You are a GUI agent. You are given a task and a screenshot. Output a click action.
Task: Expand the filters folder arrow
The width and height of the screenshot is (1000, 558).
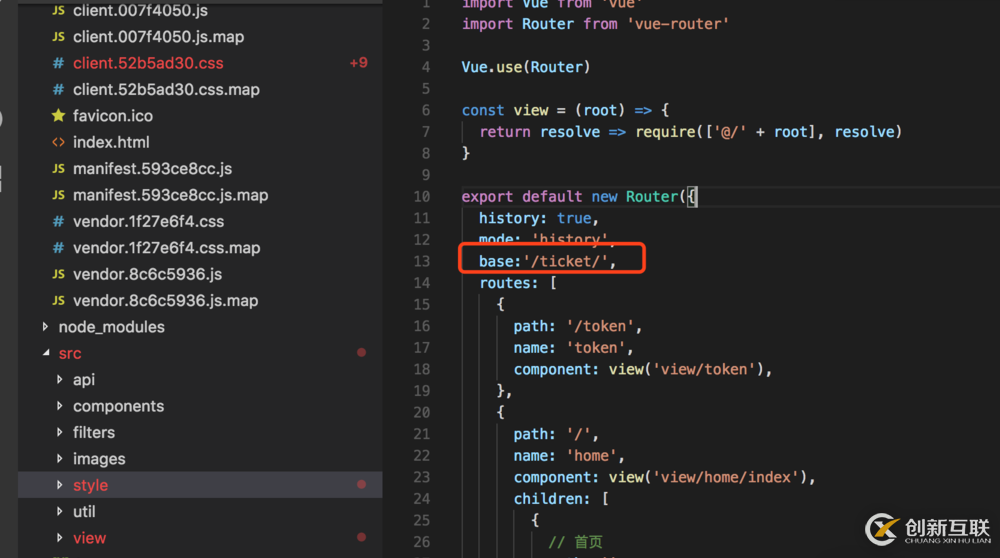tap(59, 432)
